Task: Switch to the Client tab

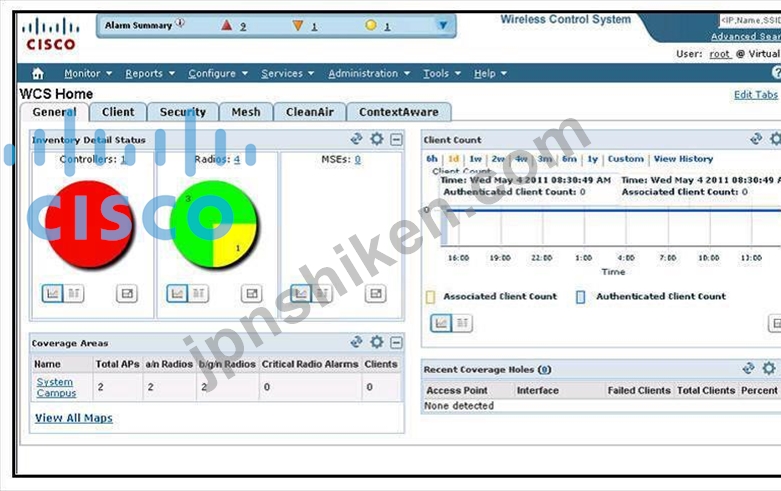Action: [x=118, y=112]
